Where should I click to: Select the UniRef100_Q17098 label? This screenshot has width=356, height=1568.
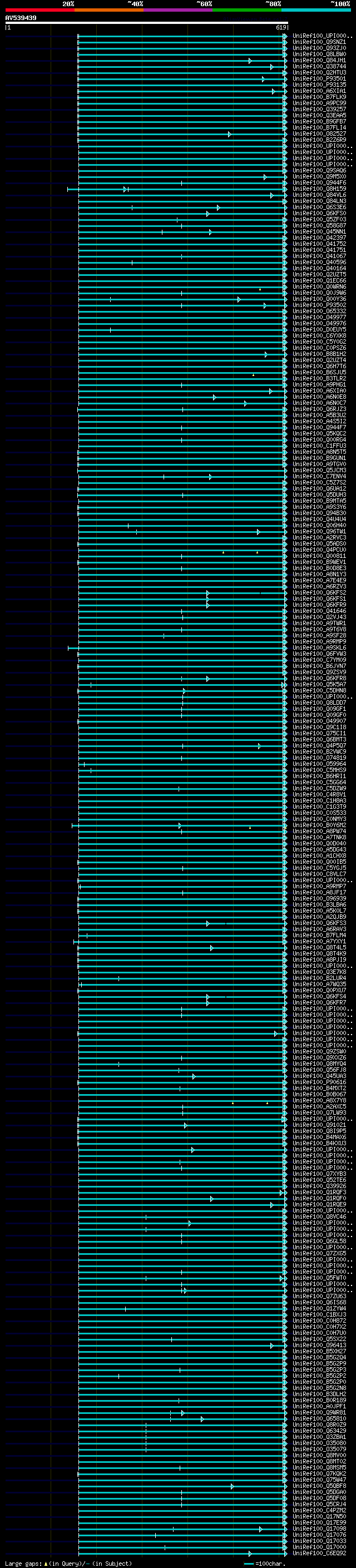319,1529
